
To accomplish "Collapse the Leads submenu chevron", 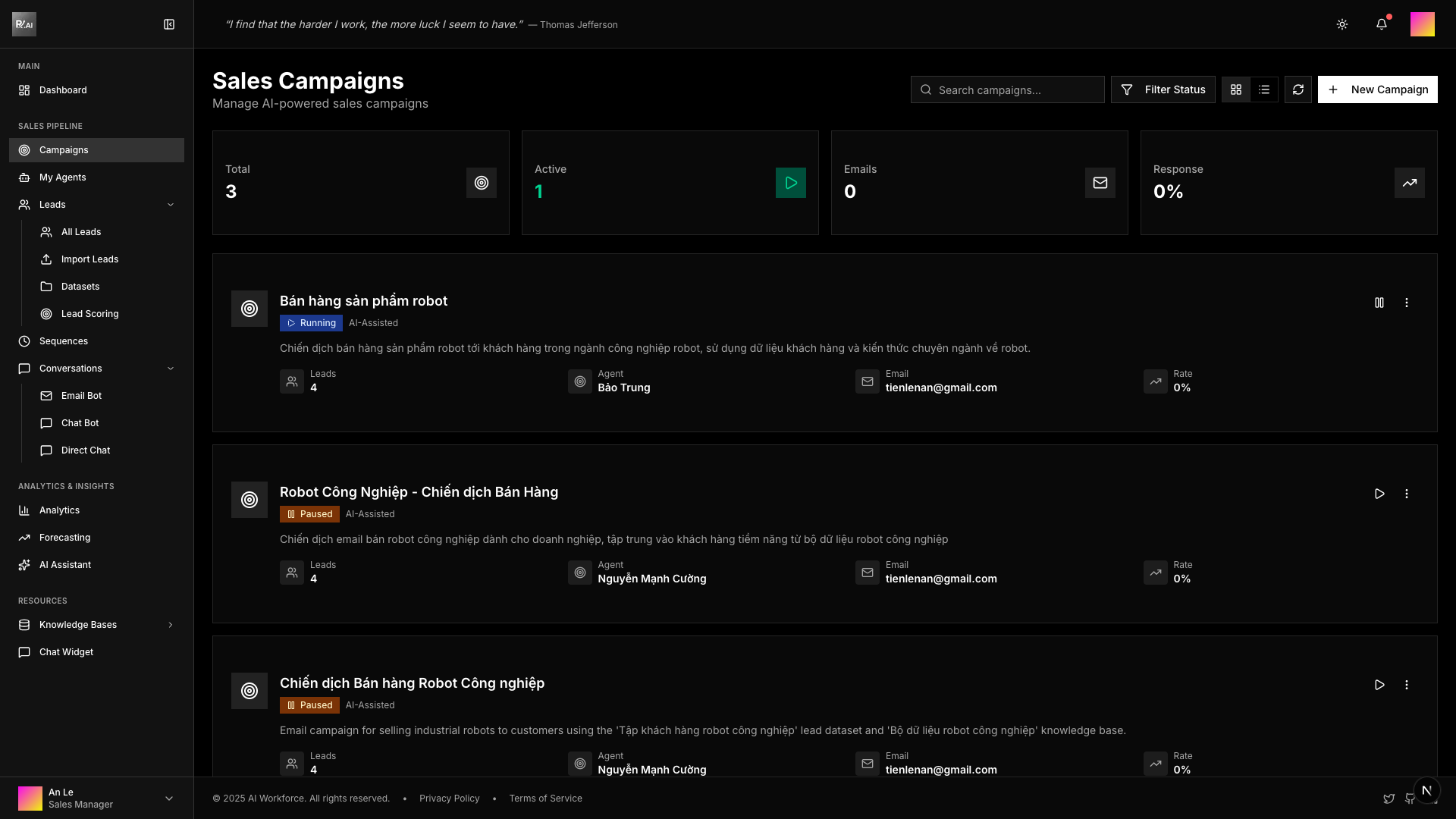I will click(x=171, y=205).
